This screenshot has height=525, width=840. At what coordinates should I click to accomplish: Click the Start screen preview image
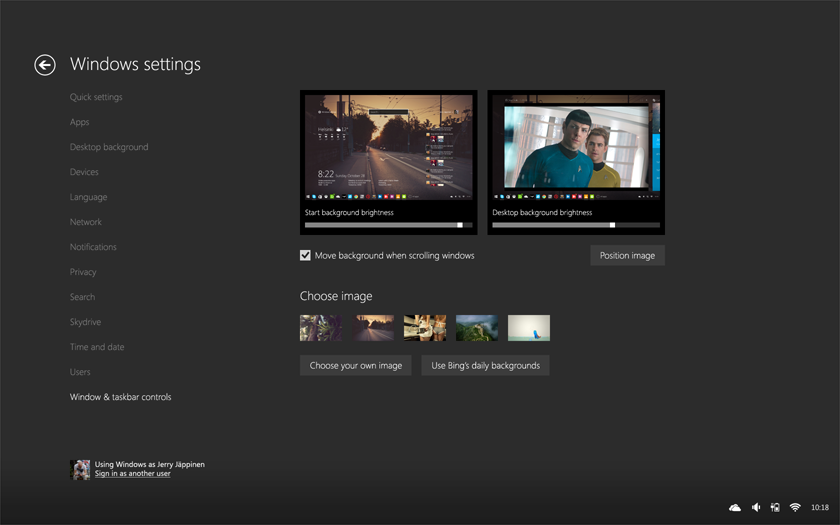pos(388,148)
